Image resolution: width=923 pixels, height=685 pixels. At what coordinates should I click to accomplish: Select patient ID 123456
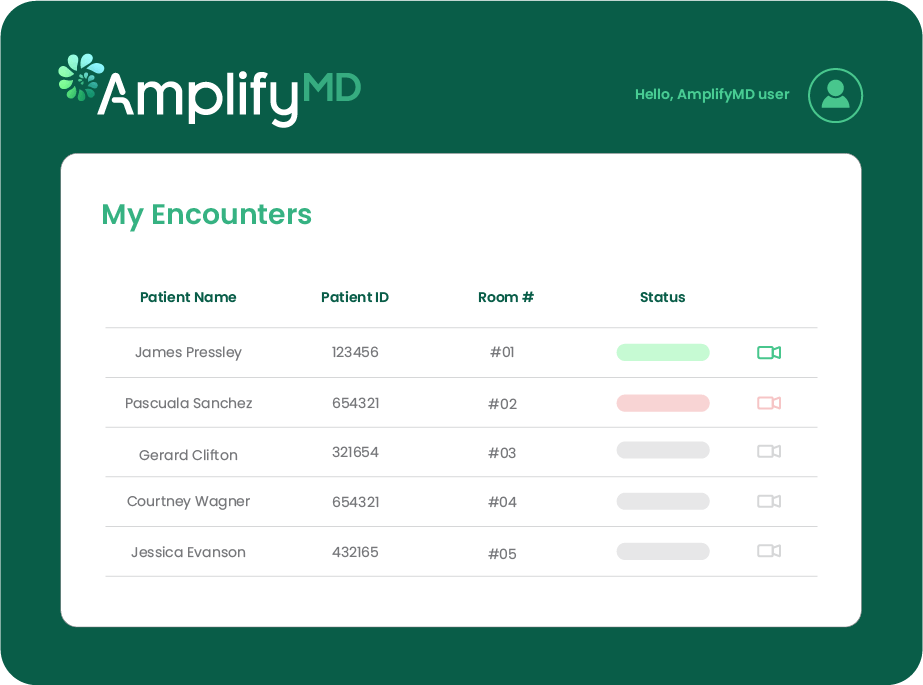[x=355, y=352]
